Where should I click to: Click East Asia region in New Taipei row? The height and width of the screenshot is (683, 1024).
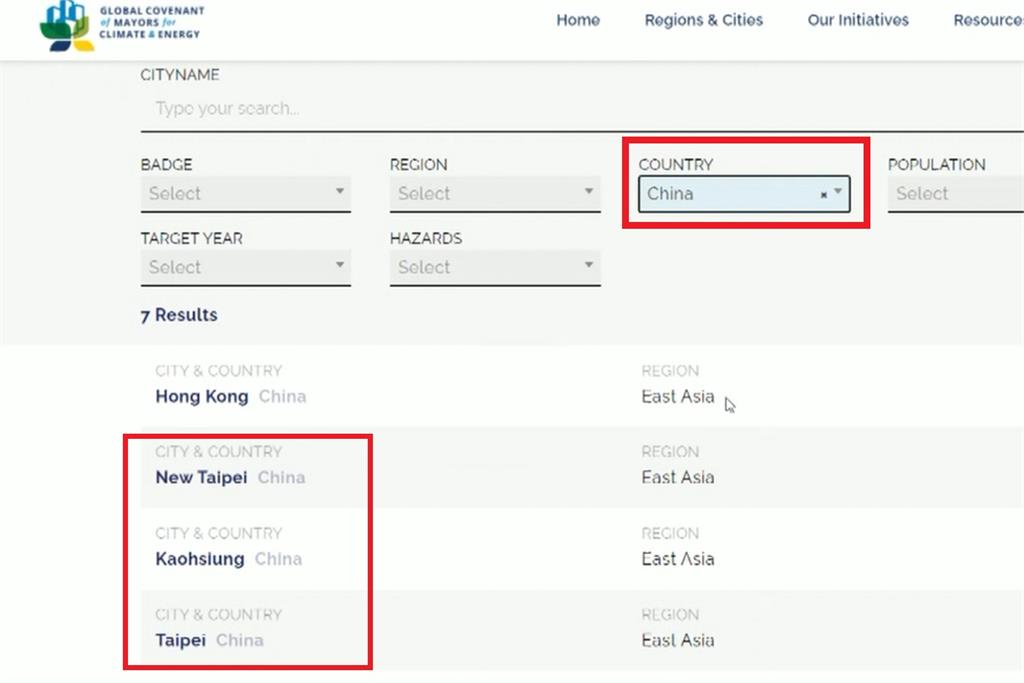pyautogui.click(x=678, y=477)
